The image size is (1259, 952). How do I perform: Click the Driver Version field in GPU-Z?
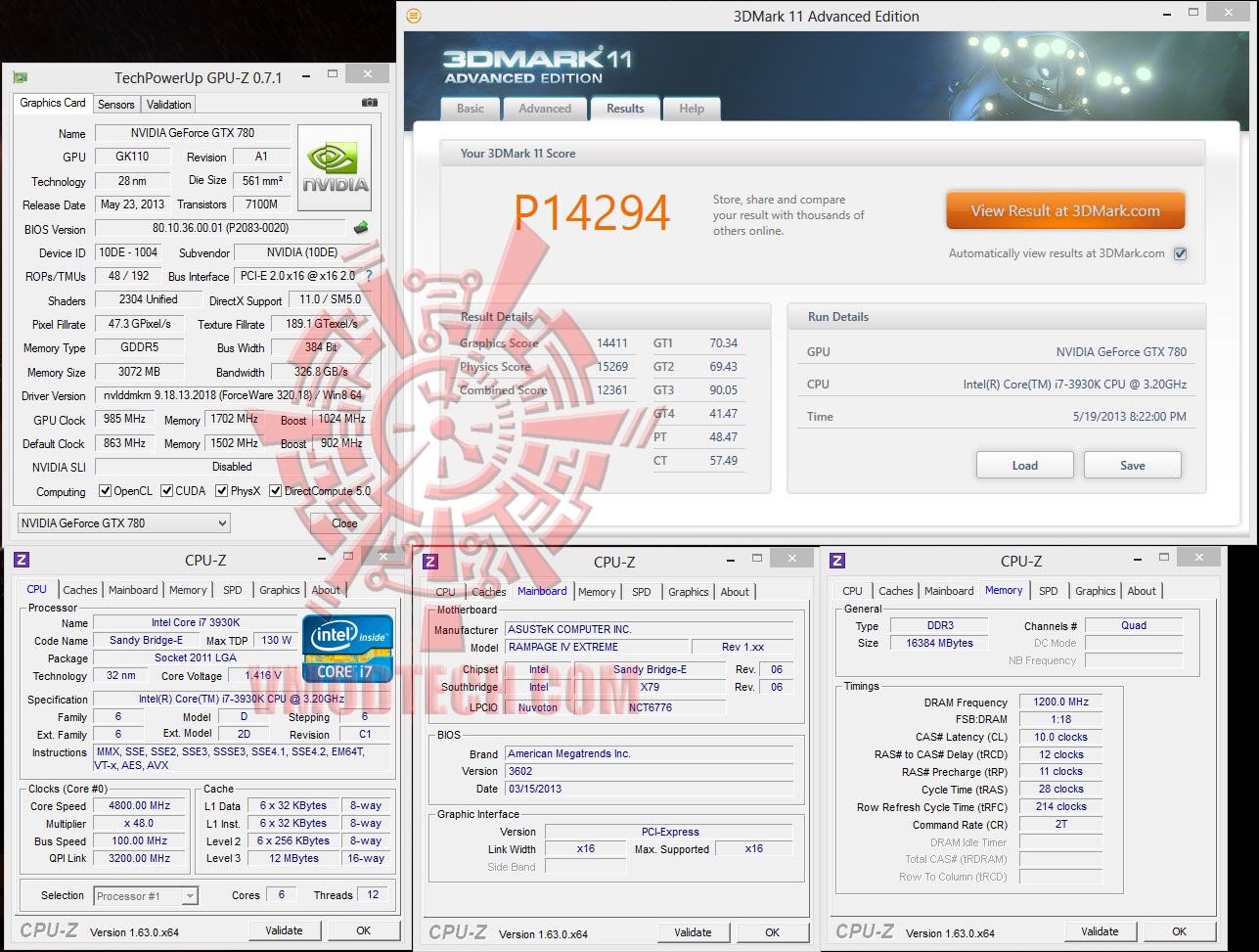(234, 396)
